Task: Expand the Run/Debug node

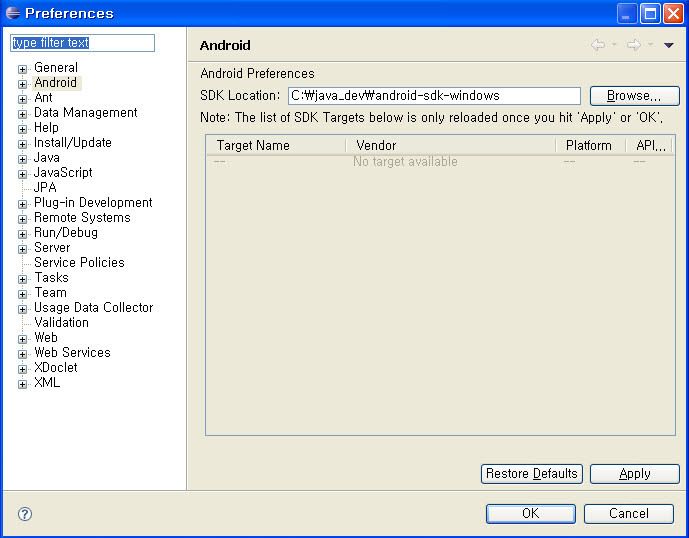Action: point(22,234)
